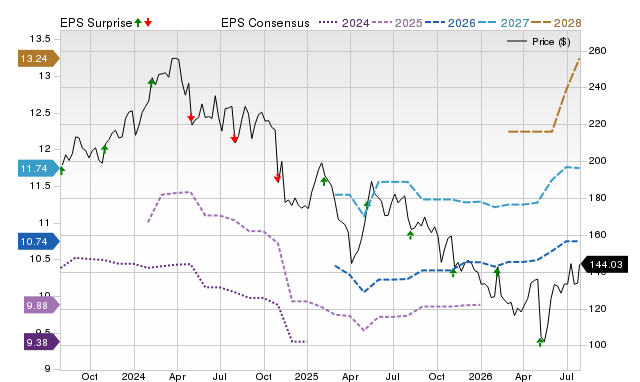The height and width of the screenshot is (382, 640).
Task: Click the green surprise arrow after October 2025
Action: (x=453, y=273)
